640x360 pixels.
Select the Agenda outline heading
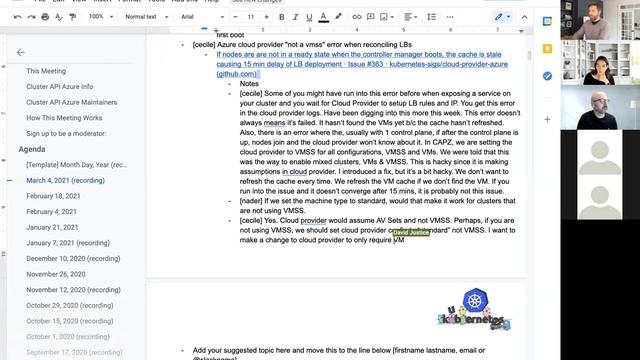tap(32, 149)
